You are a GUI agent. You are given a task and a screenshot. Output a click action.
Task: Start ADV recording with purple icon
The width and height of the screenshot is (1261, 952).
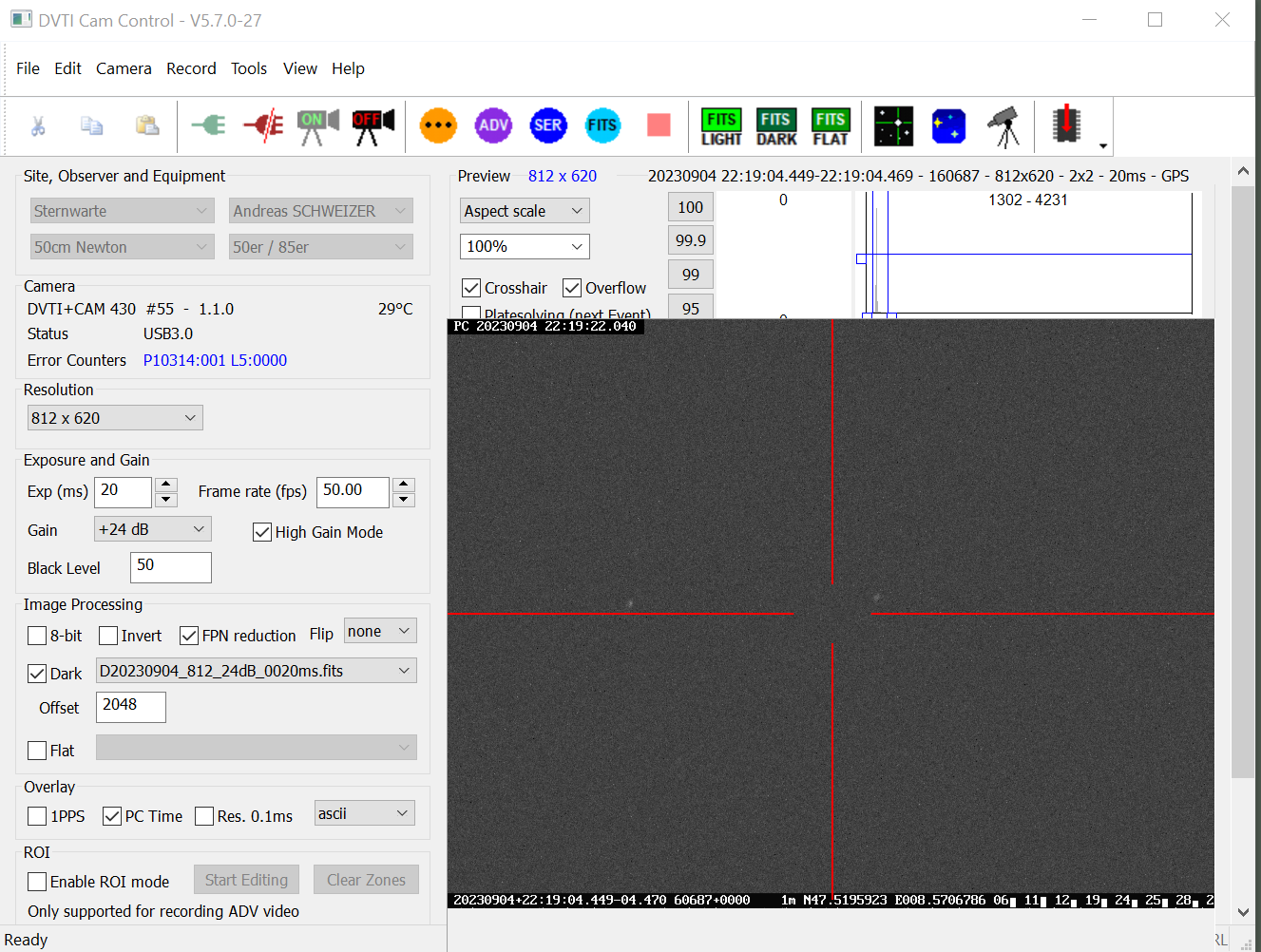click(x=493, y=125)
